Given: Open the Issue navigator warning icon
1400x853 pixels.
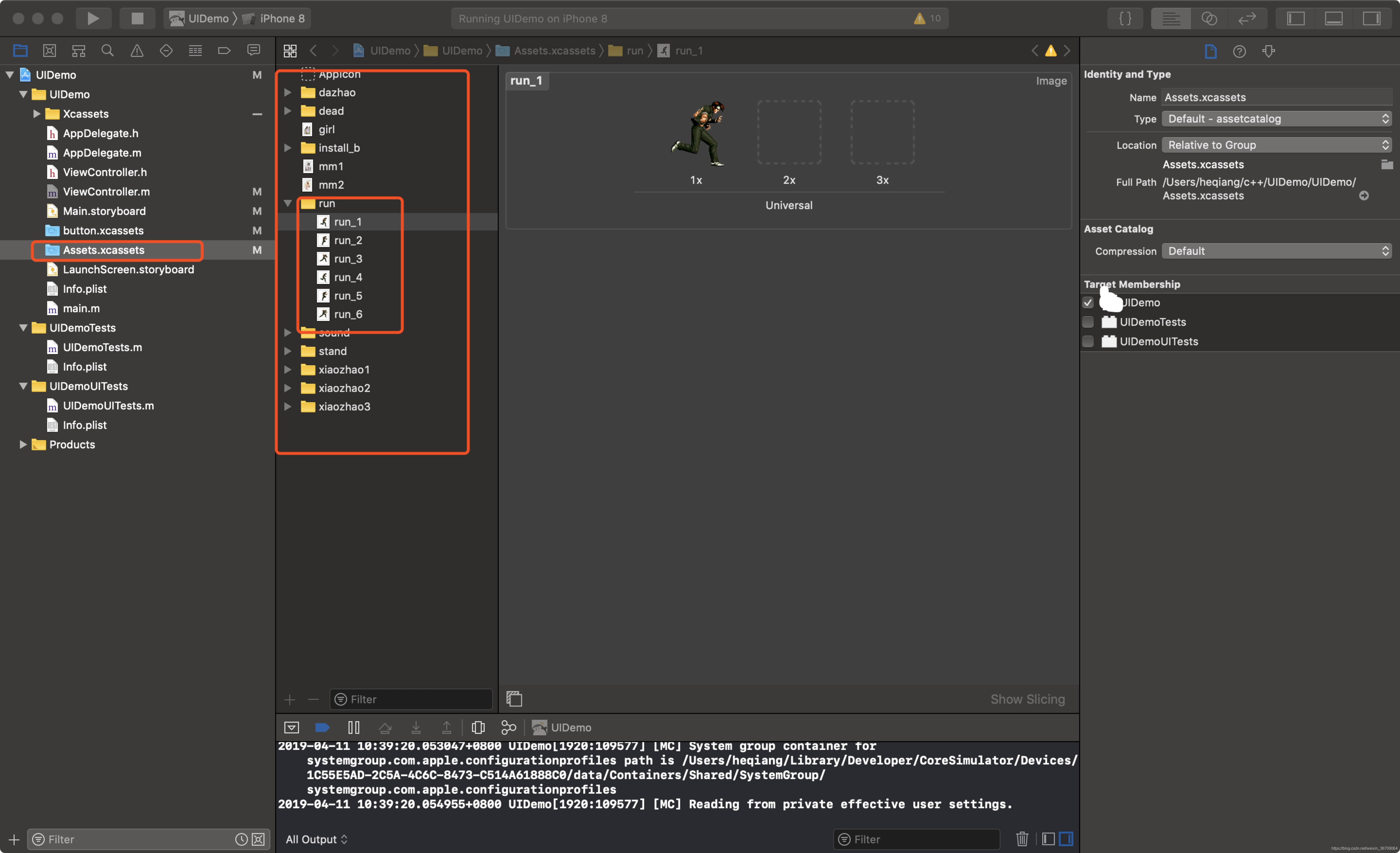Looking at the screenshot, I should coord(137,51).
